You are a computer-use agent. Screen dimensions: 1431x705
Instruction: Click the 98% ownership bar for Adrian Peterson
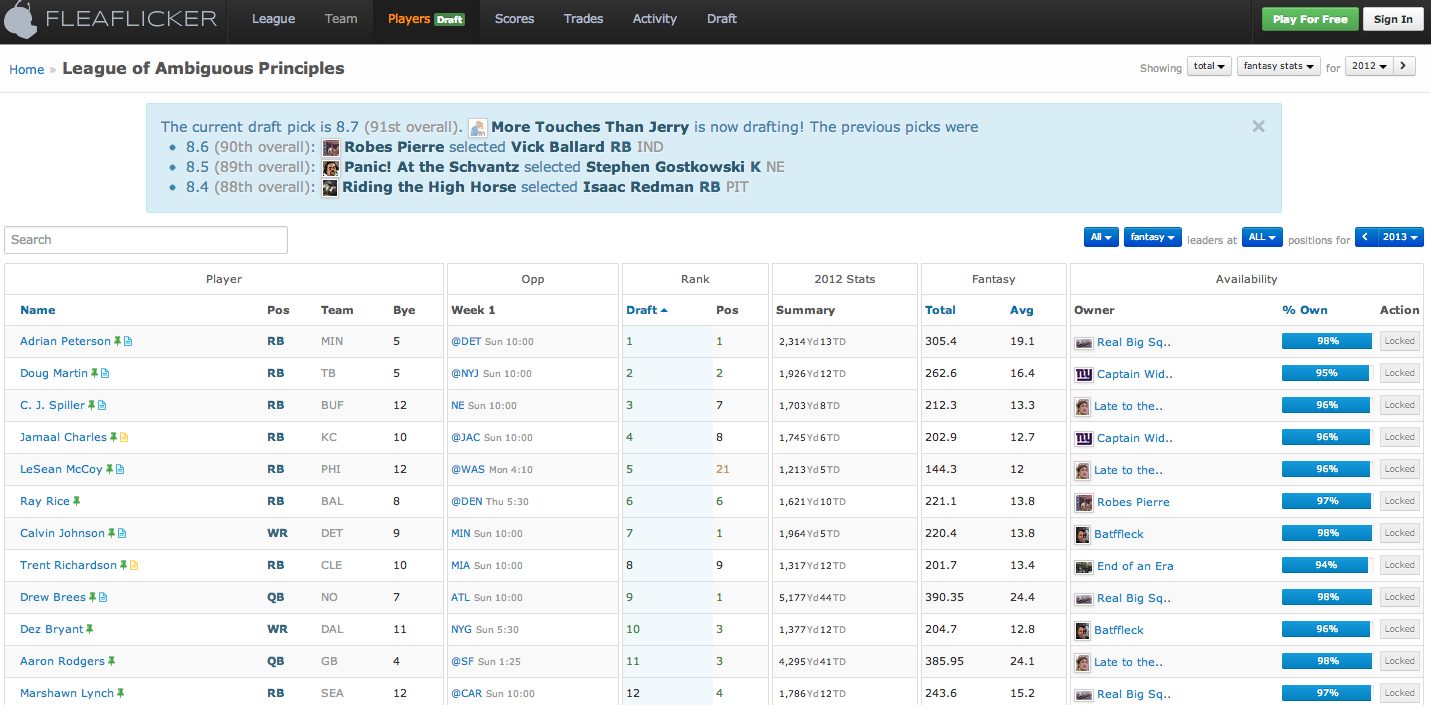pyautogui.click(x=1327, y=342)
